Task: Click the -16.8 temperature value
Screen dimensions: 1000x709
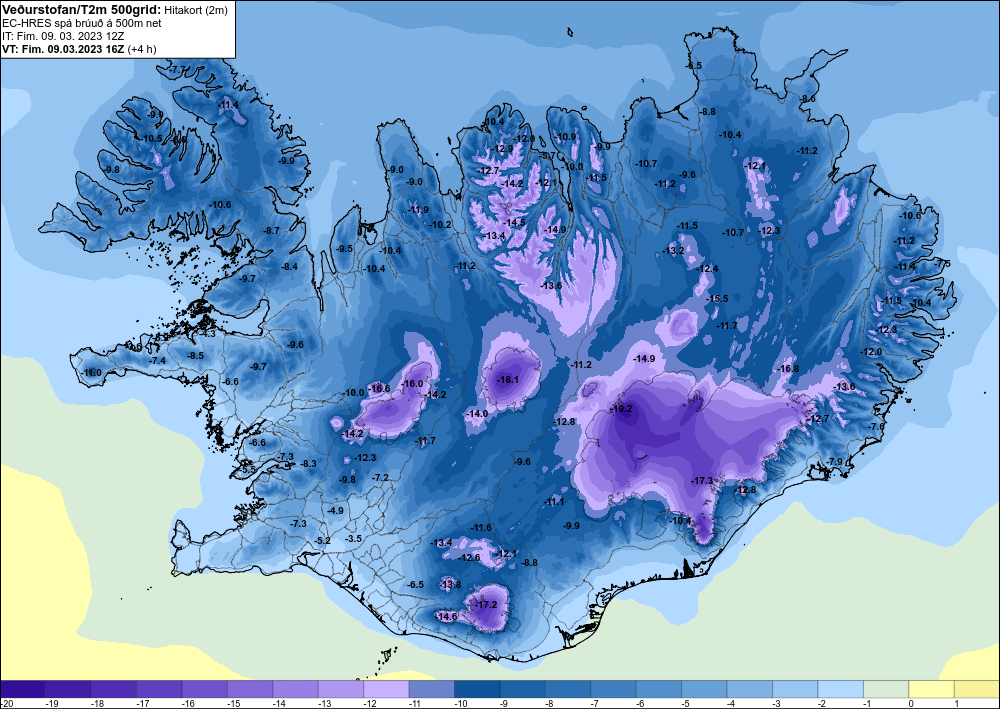Action: pyautogui.click(x=788, y=369)
